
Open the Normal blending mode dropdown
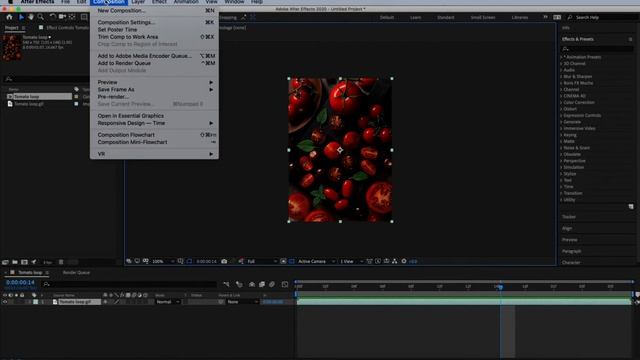coord(168,302)
